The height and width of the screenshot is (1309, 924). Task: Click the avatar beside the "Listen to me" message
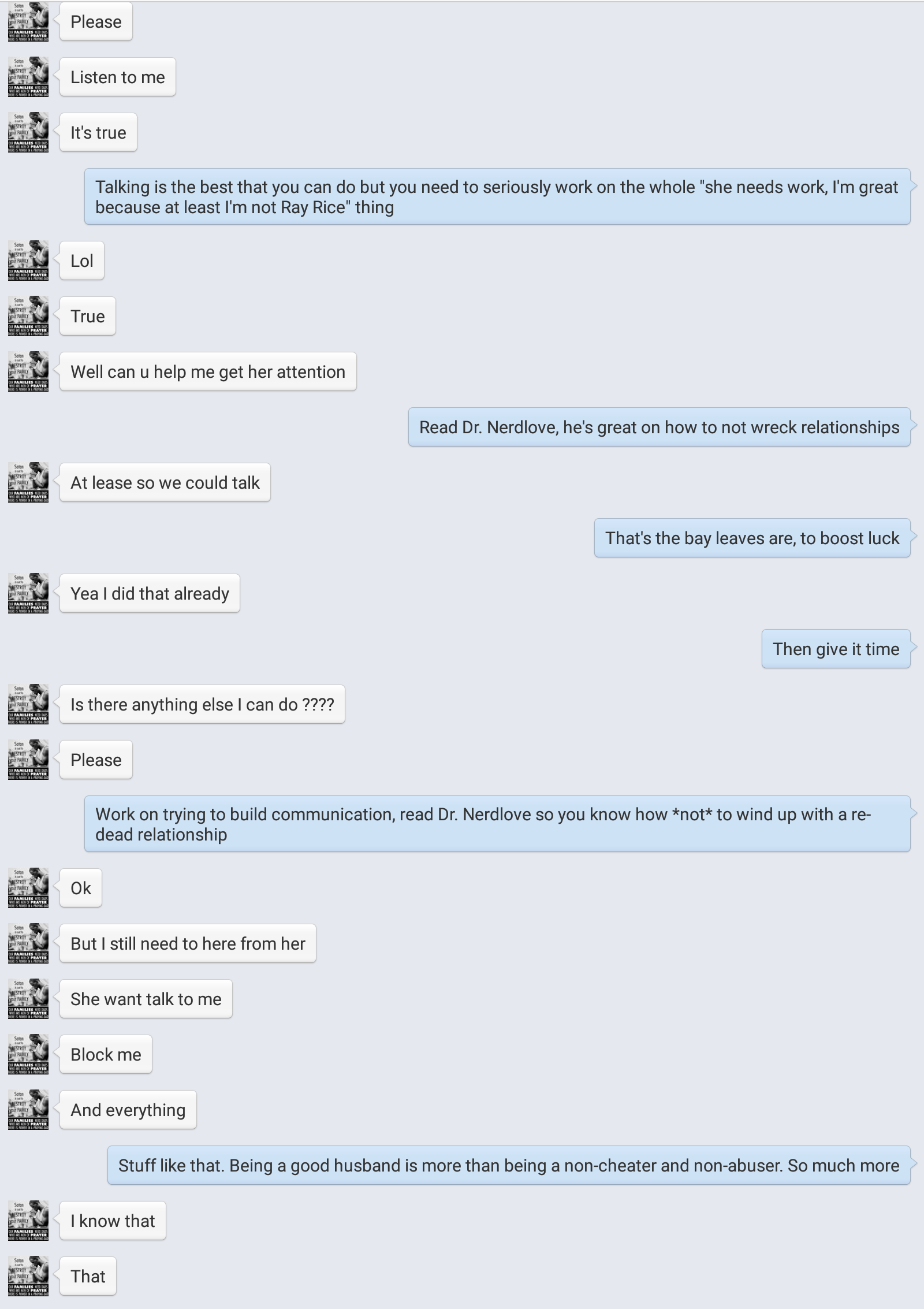coord(28,77)
